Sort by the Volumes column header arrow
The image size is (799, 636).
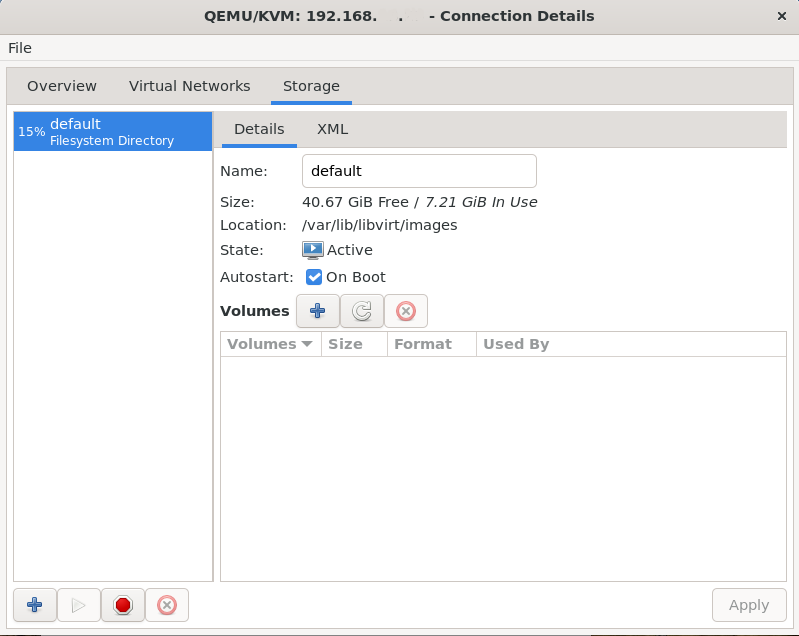pyautogui.click(x=307, y=344)
